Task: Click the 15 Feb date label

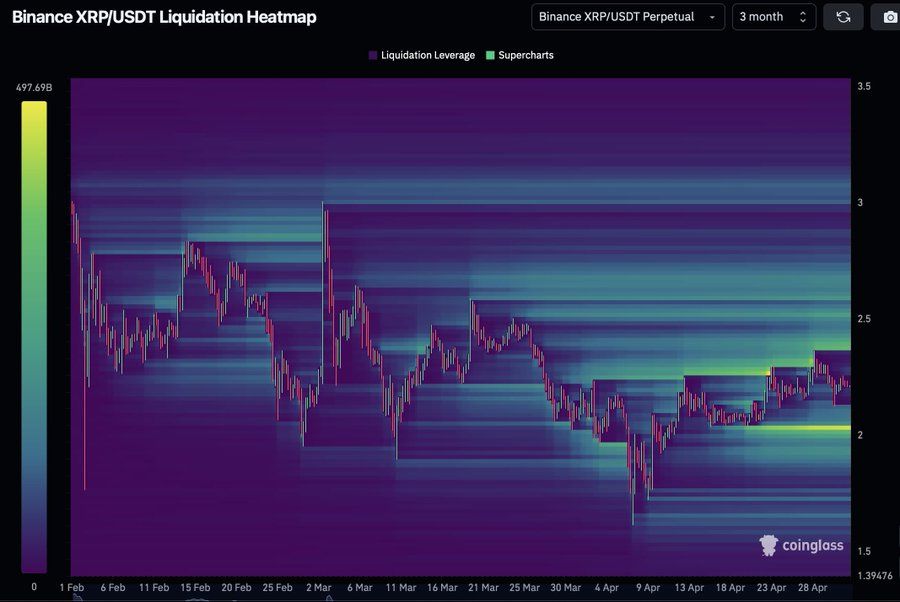Action: coord(195,588)
